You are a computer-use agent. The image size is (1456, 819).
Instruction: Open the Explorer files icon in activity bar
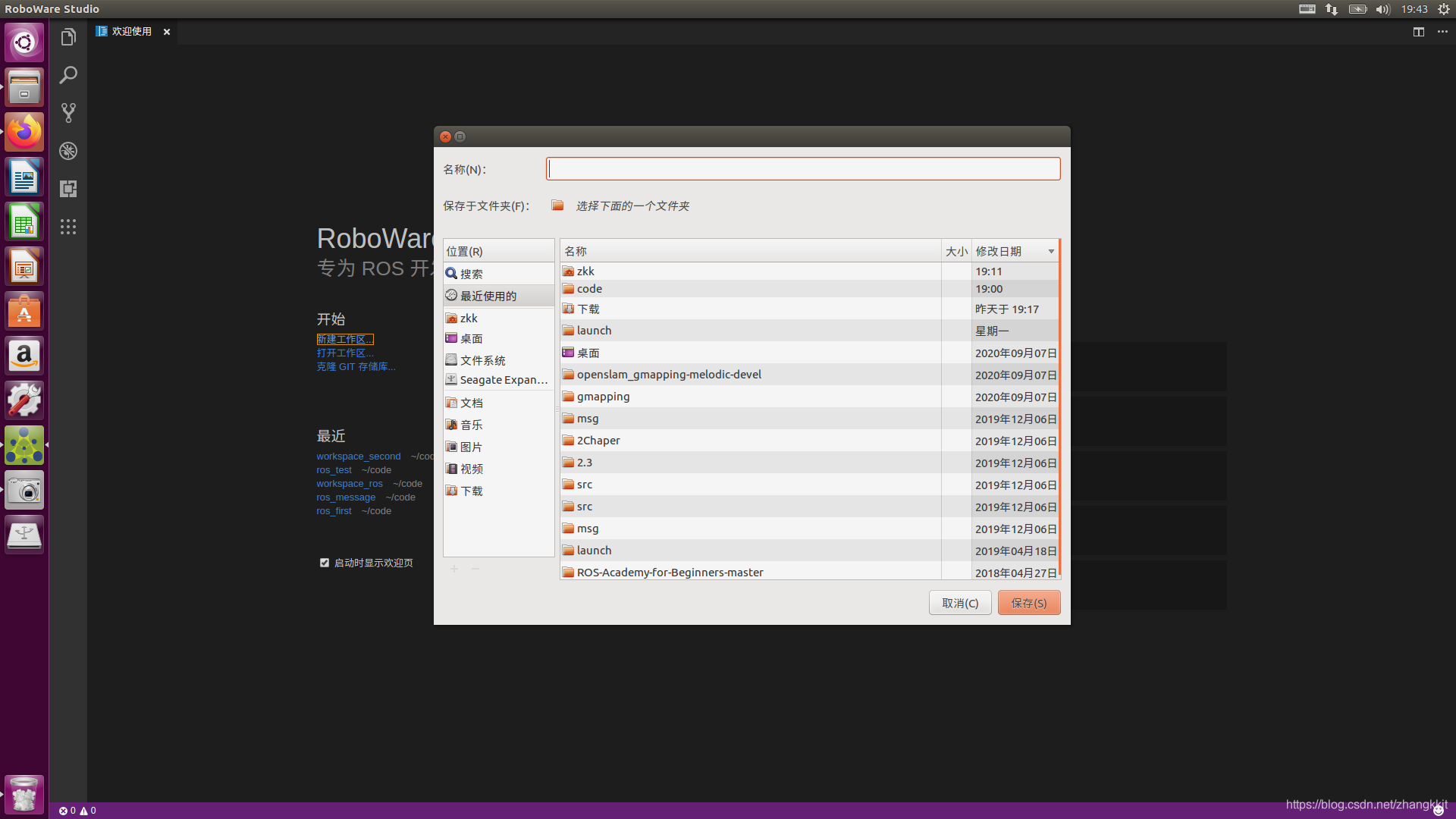(x=68, y=37)
